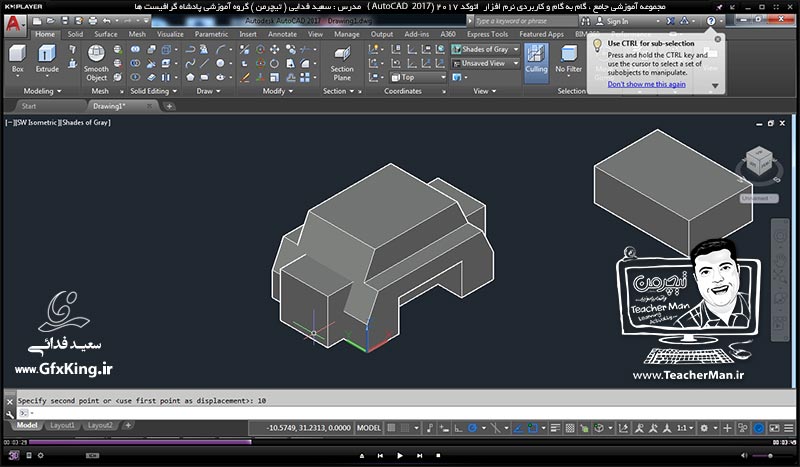
Task: Toggle lineweight display in the status bar
Action: point(556,428)
